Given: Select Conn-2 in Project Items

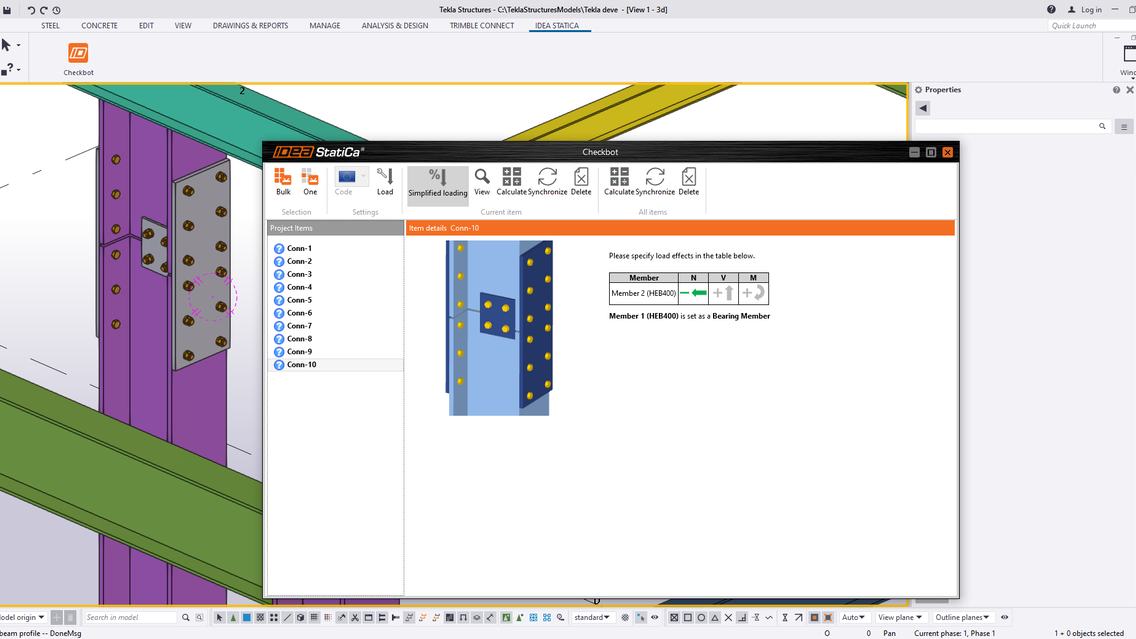Looking at the screenshot, I should click(299, 262).
